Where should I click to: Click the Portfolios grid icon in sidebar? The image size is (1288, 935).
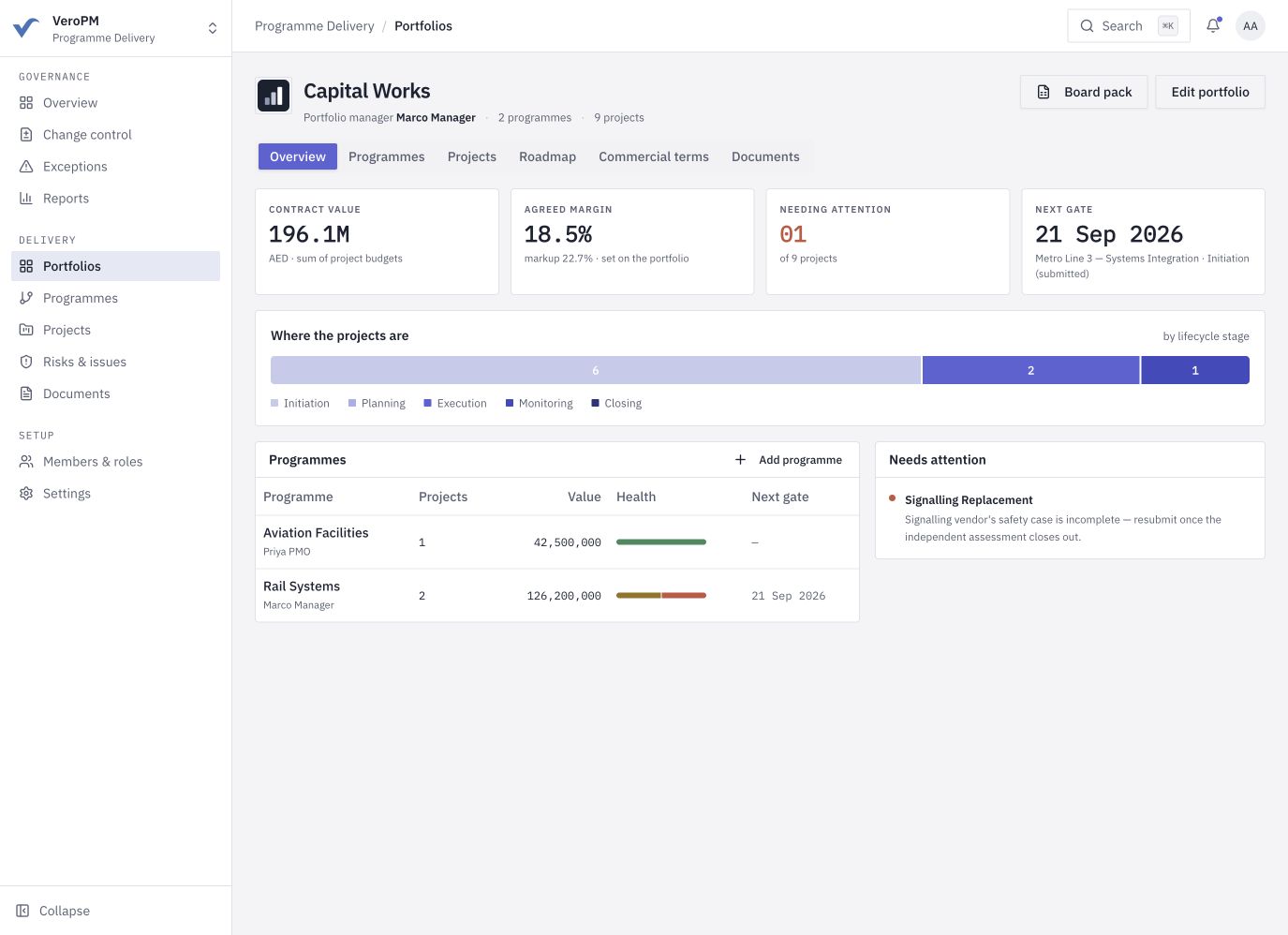tap(26, 266)
